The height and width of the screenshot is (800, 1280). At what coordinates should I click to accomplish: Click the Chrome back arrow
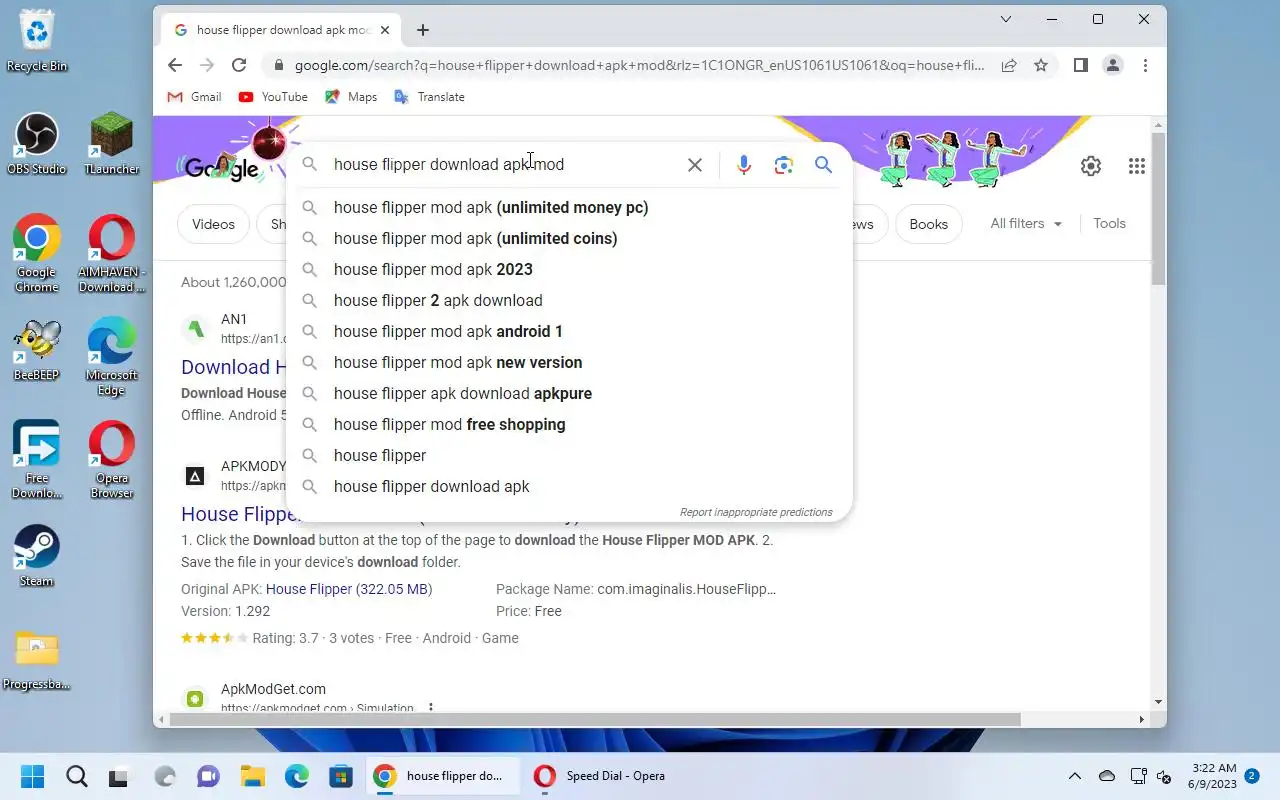pos(175,65)
